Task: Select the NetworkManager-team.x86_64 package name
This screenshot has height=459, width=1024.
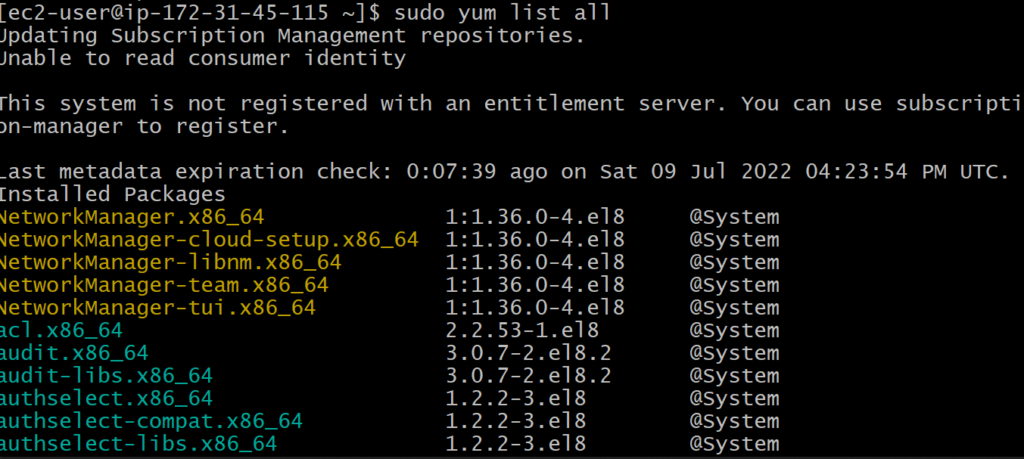Action: point(163,285)
